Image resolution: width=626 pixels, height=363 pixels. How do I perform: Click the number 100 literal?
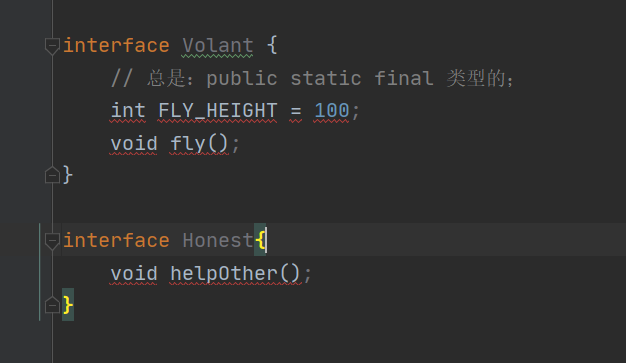(331, 111)
